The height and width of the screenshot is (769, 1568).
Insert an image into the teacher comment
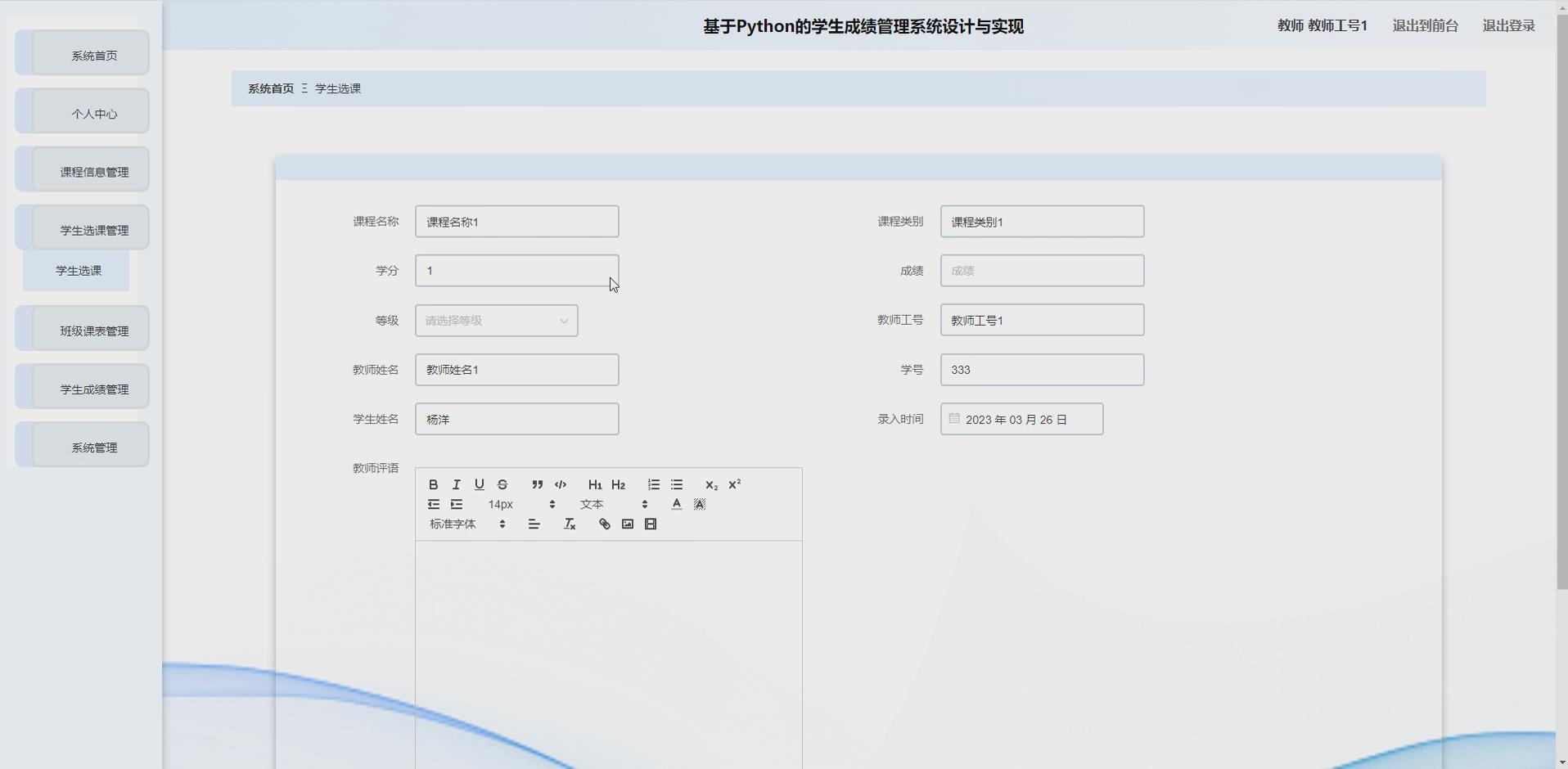(627, 524)
